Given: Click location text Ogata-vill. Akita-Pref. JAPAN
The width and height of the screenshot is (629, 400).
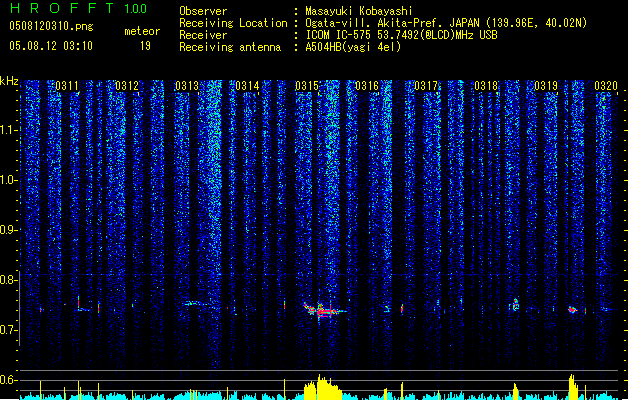Looking at the screenshot, I should 392,23.
